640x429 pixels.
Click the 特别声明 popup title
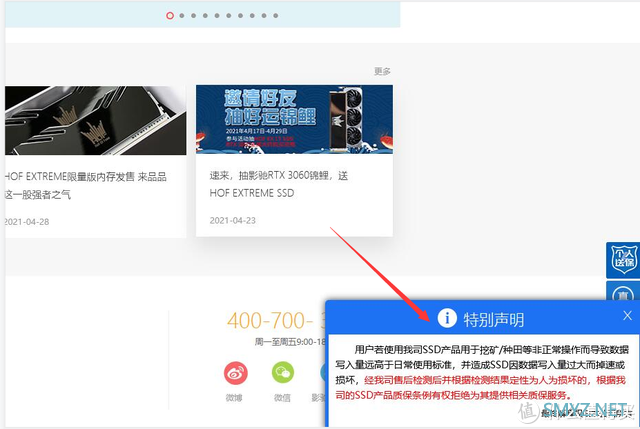point(493,319)
